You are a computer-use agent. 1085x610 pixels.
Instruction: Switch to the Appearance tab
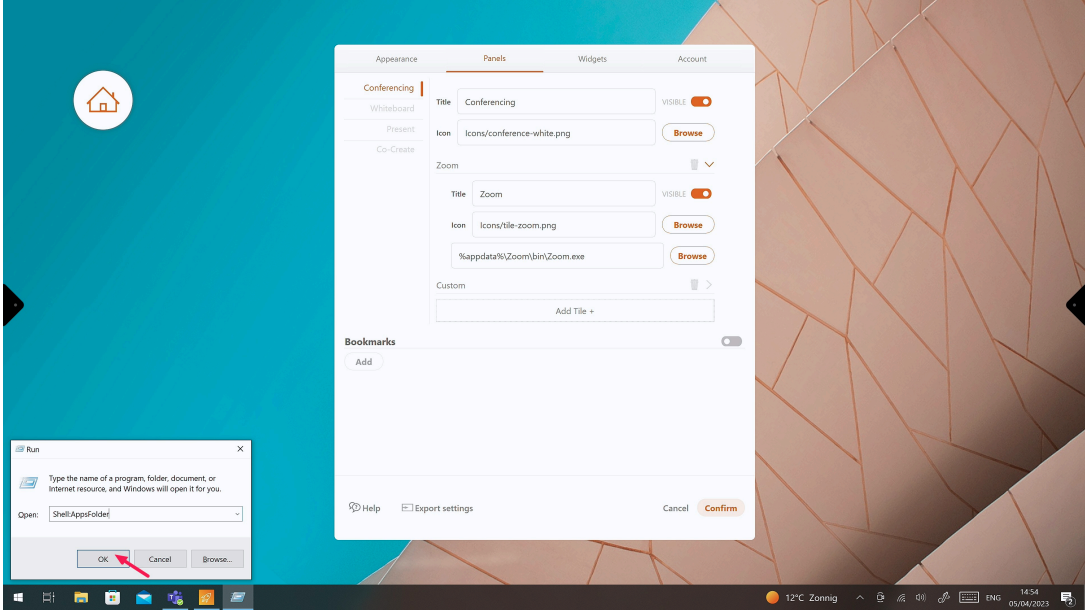click(x=396, y=59)
